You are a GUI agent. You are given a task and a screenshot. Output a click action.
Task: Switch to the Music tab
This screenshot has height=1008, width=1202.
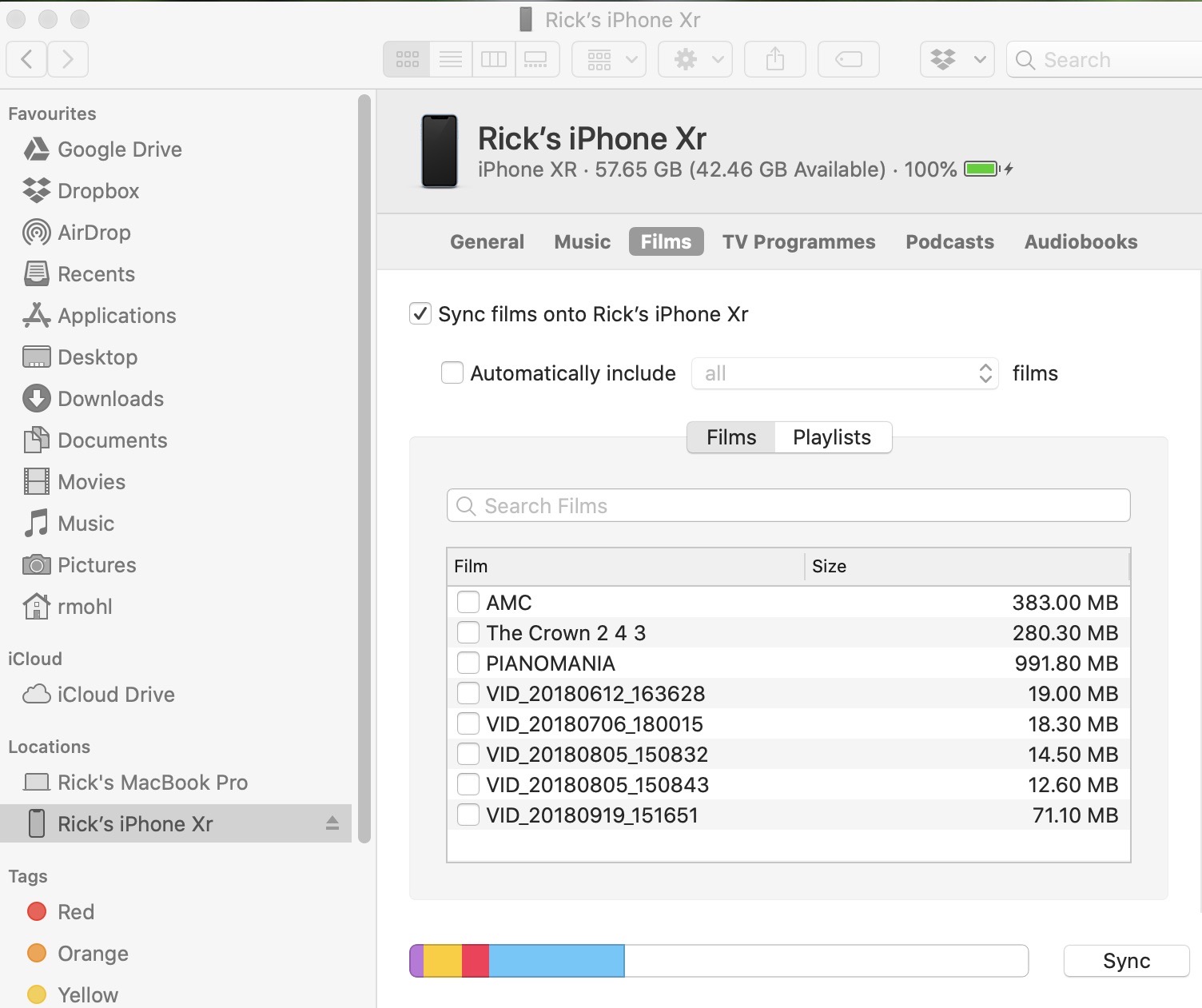[583, 241]
